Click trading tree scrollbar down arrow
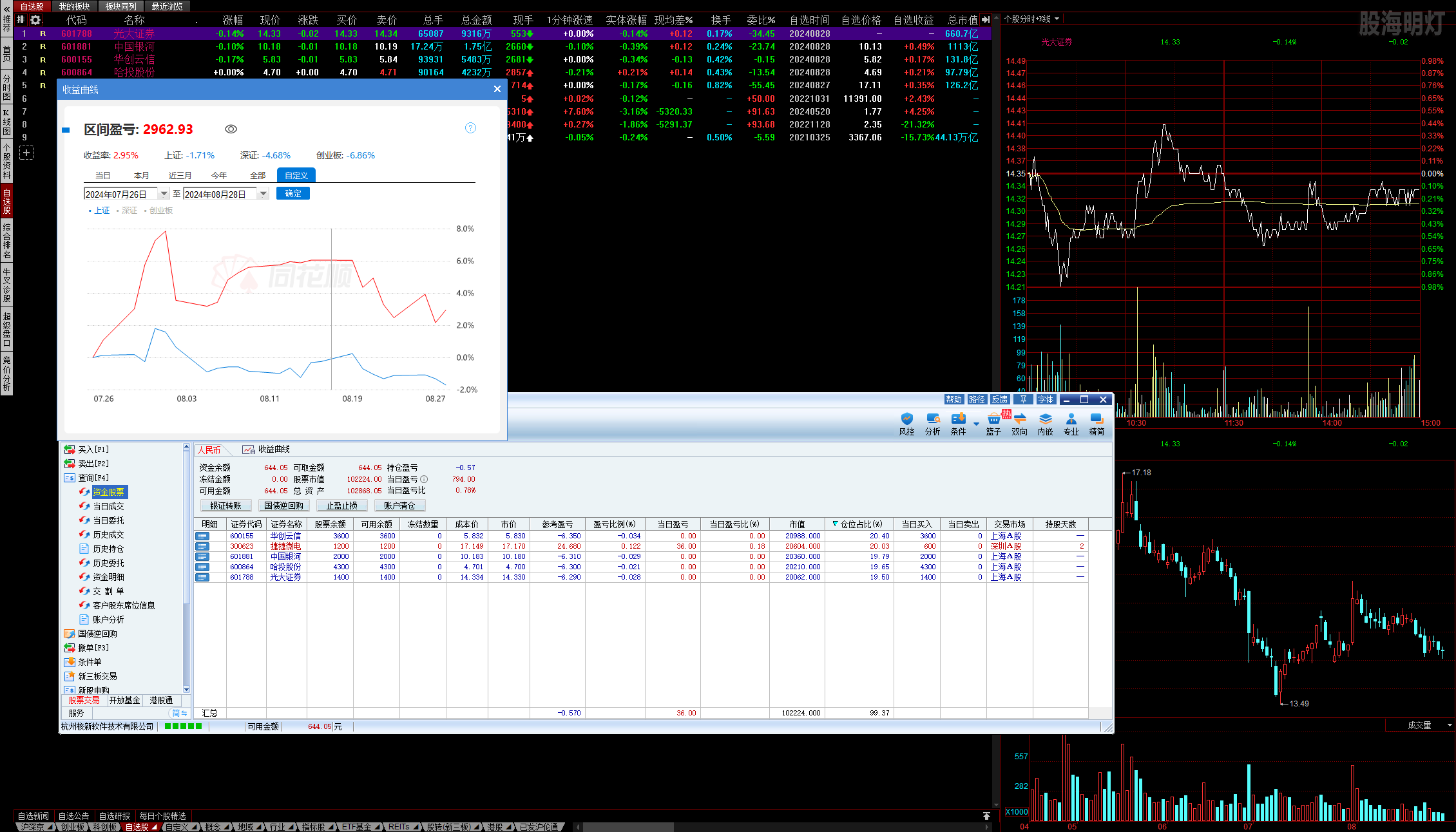 tap(187, 689)
